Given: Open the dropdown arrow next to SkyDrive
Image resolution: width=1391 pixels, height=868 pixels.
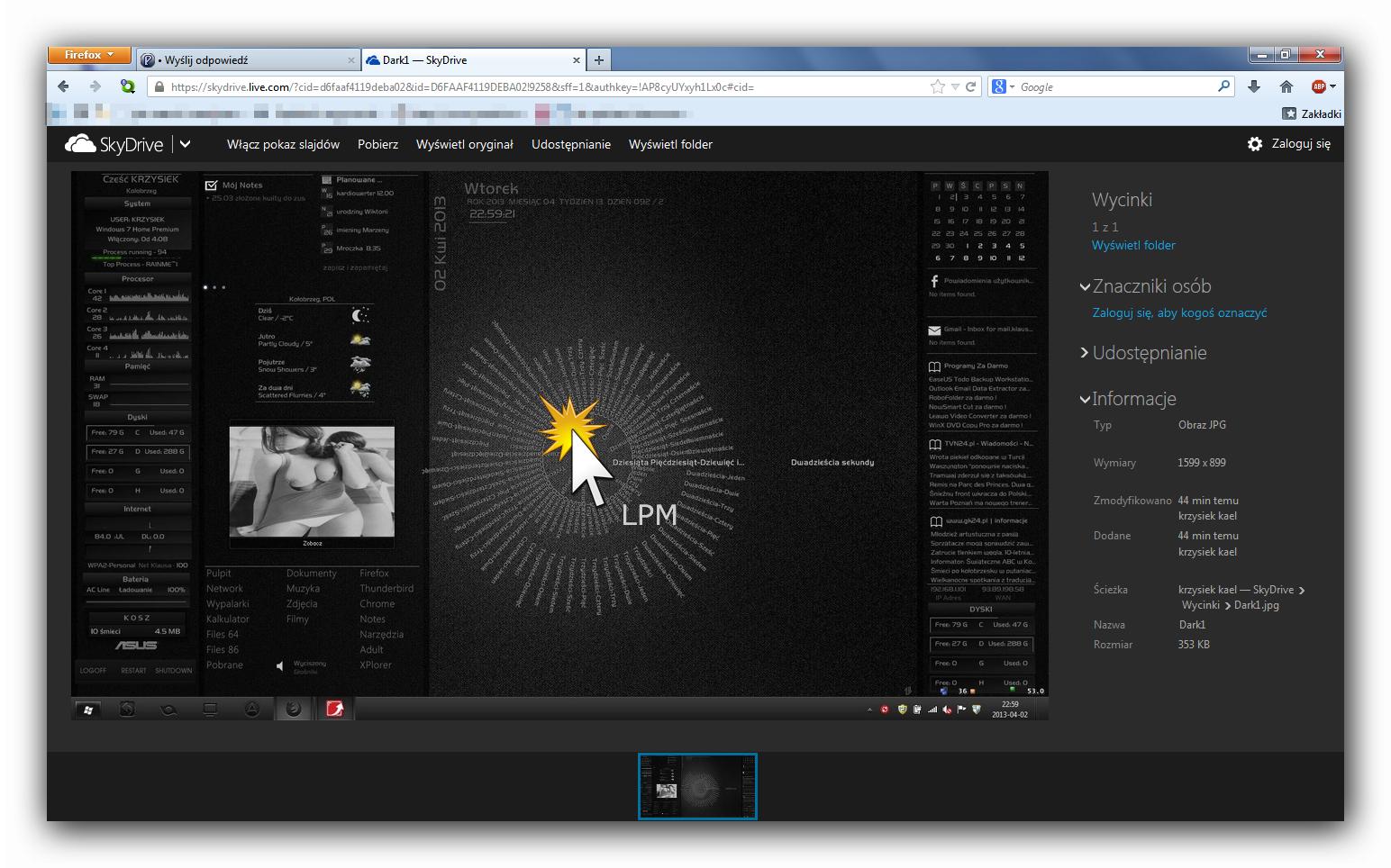Looking at the screenshot, I should click(x=186, y=144).
